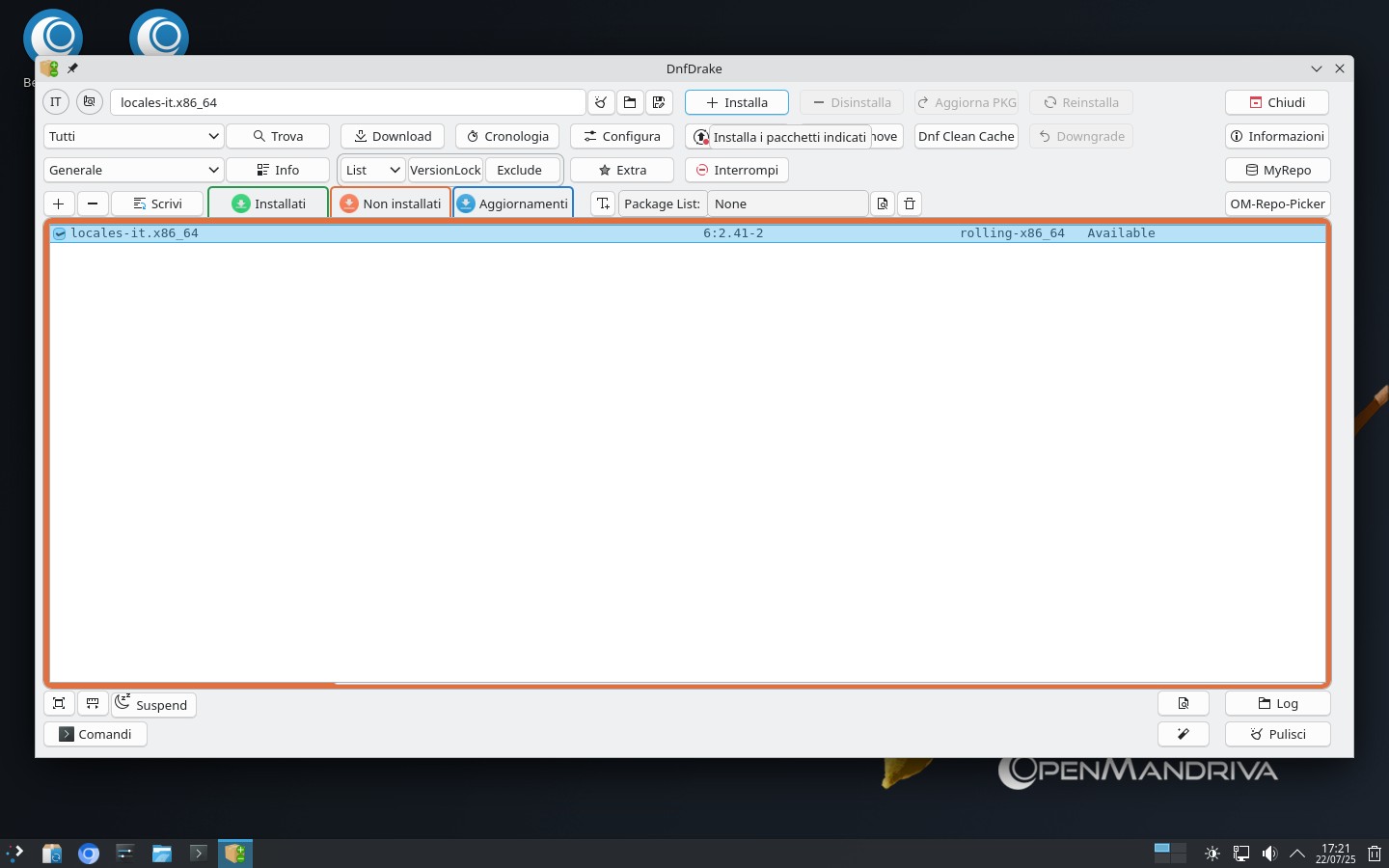This screenshot has width=1389, height=868.
Task: Switch to the Non installati tab
Action: [391, 203]
